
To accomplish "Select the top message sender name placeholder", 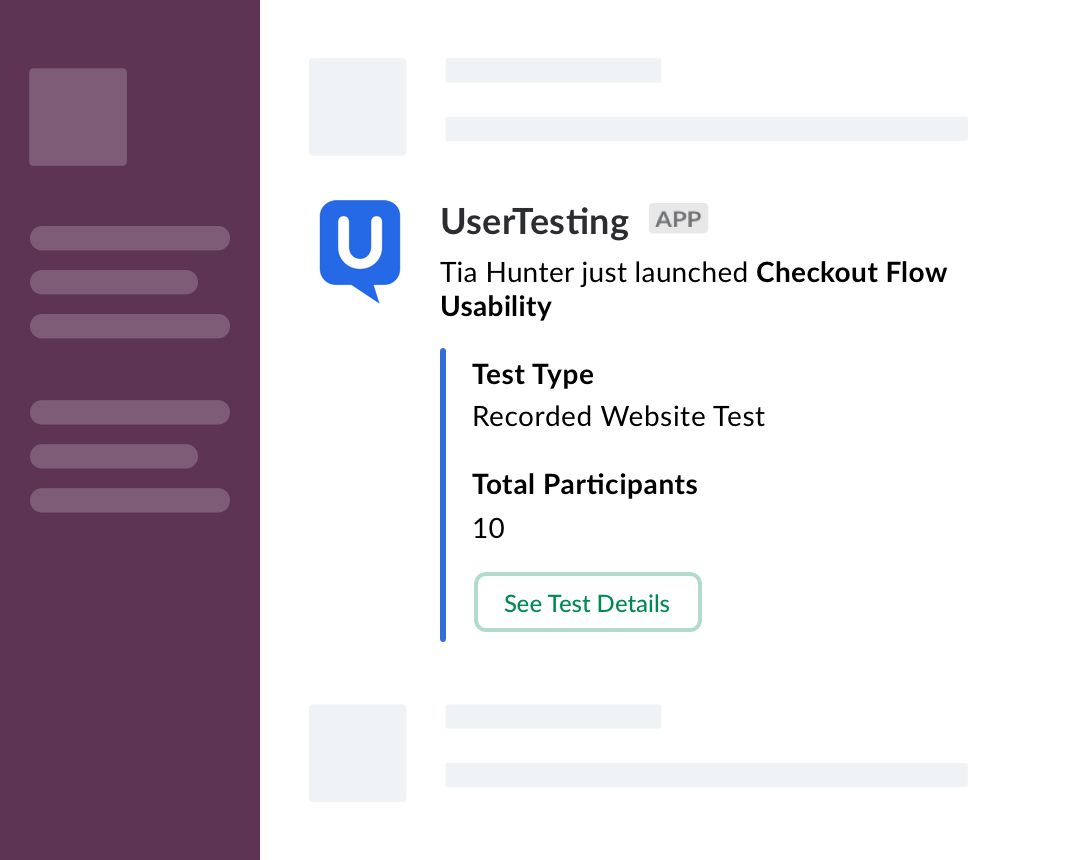I will point(553,70).
